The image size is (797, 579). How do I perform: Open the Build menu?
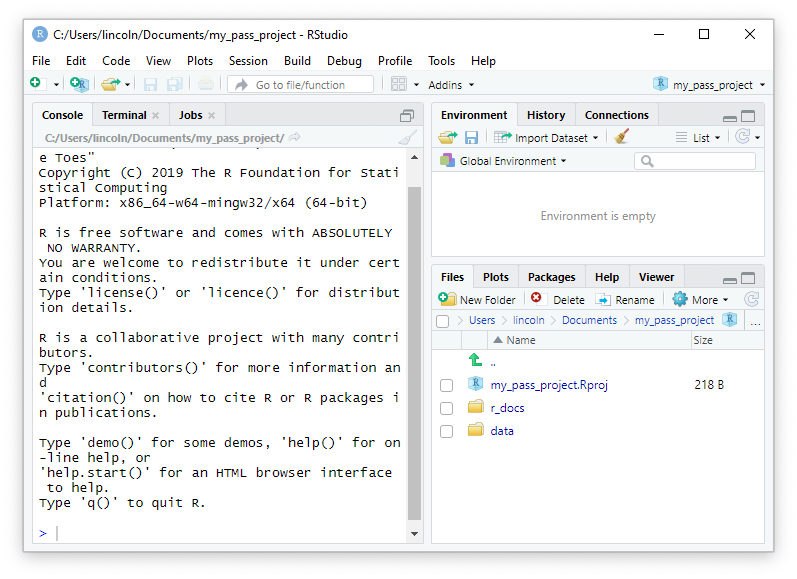pyautogui.click(x=297, y=61)
